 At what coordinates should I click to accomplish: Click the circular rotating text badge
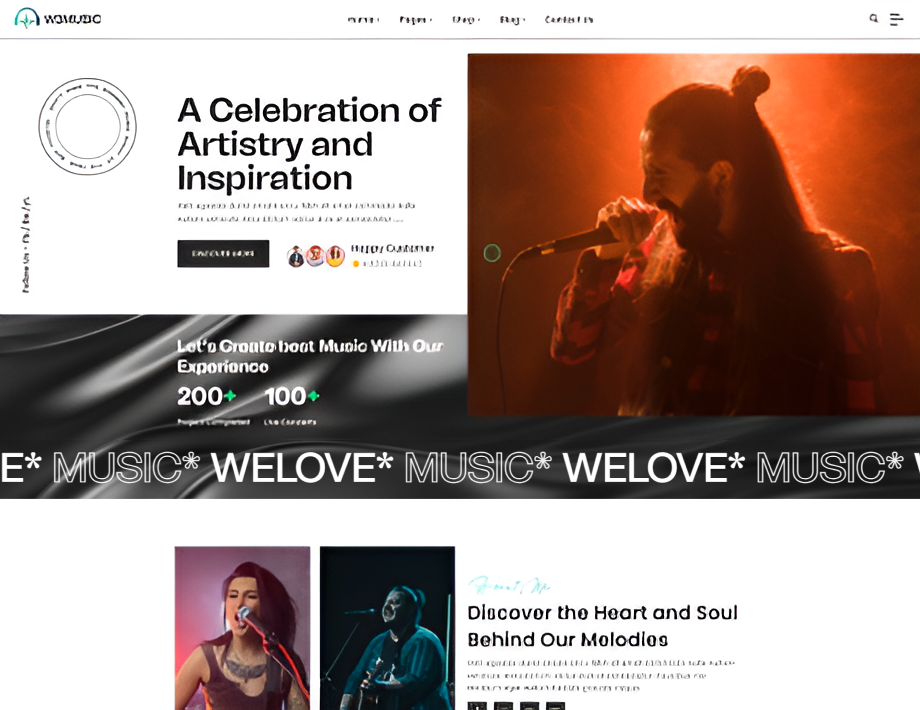point(87,126)
